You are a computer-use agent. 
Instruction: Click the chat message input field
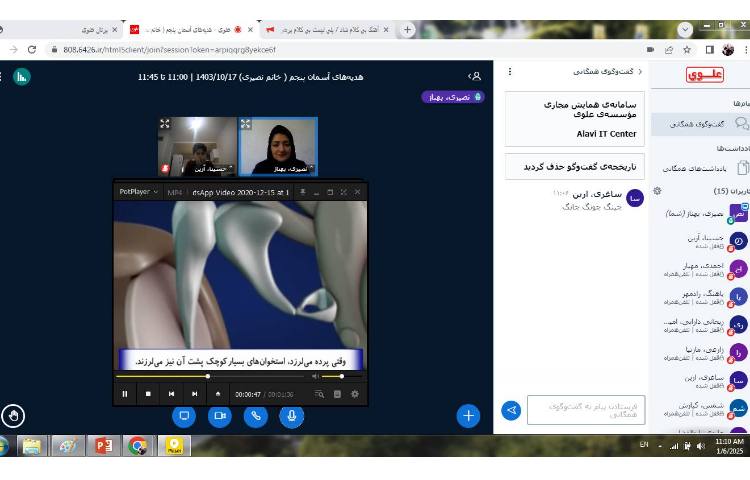coord(585,410)
